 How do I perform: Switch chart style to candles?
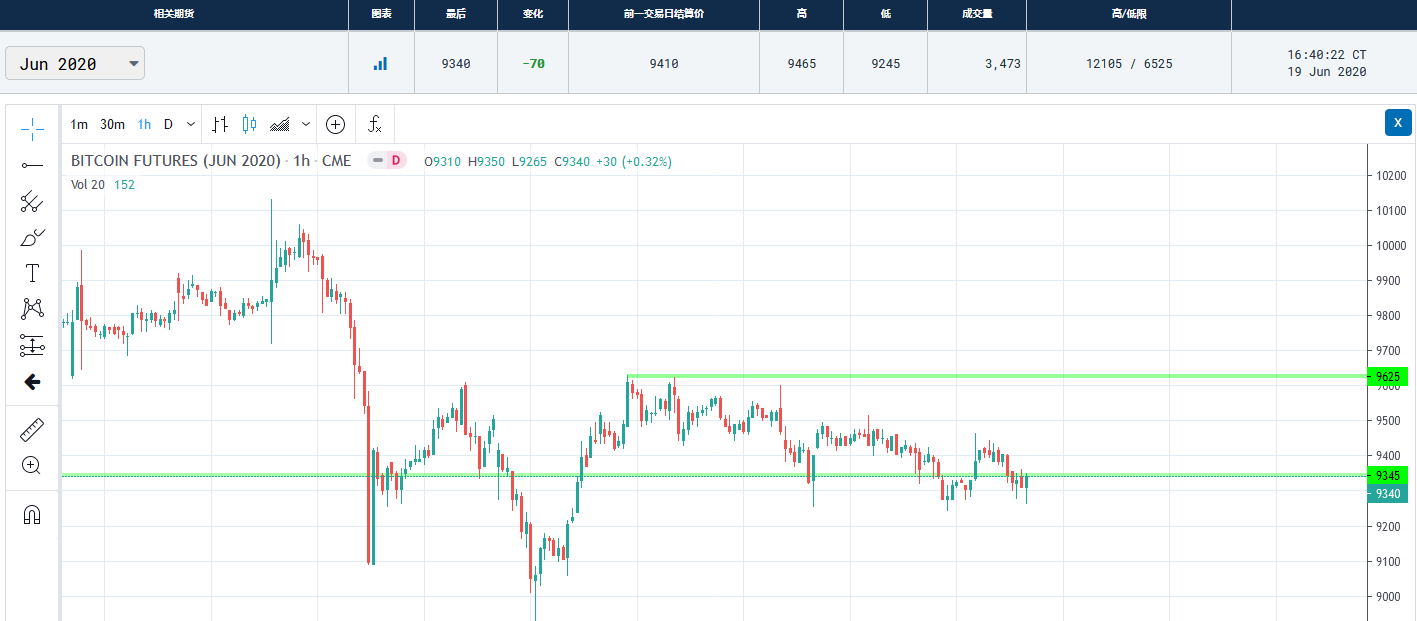point(249,124)
